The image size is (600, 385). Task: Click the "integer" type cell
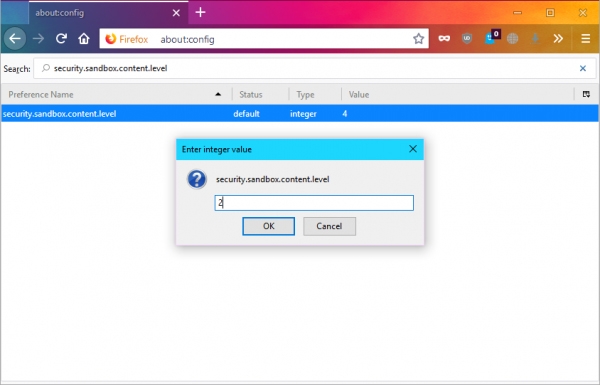303,114
